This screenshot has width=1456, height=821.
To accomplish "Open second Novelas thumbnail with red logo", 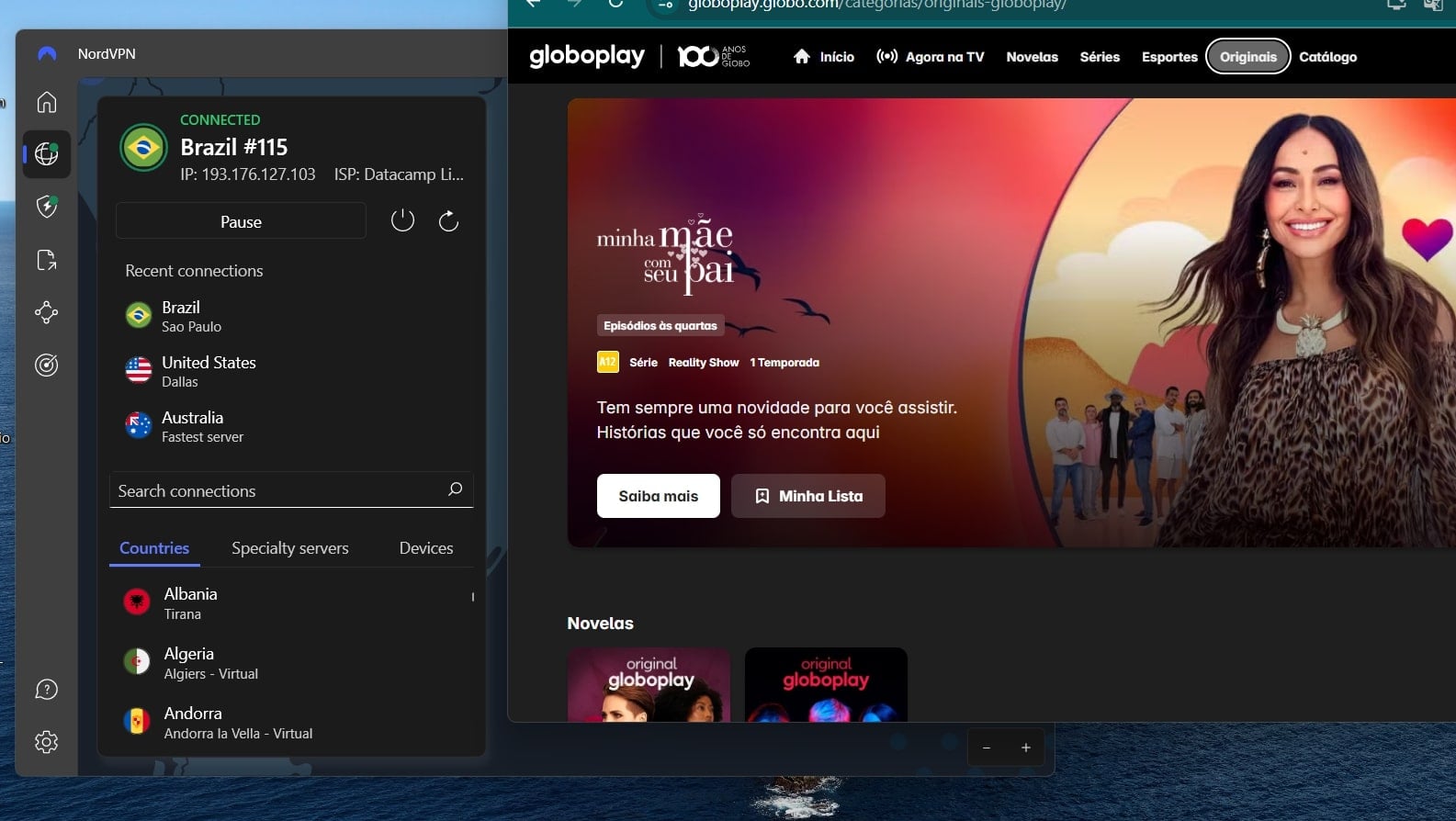I will pos(826,684).
